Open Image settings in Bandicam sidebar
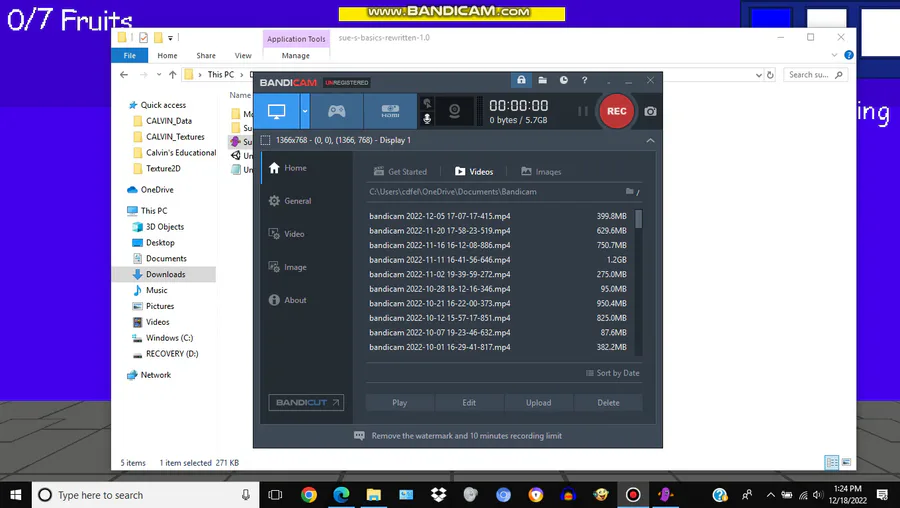Viewport: 900px width, 508px height. coord(307,267)
